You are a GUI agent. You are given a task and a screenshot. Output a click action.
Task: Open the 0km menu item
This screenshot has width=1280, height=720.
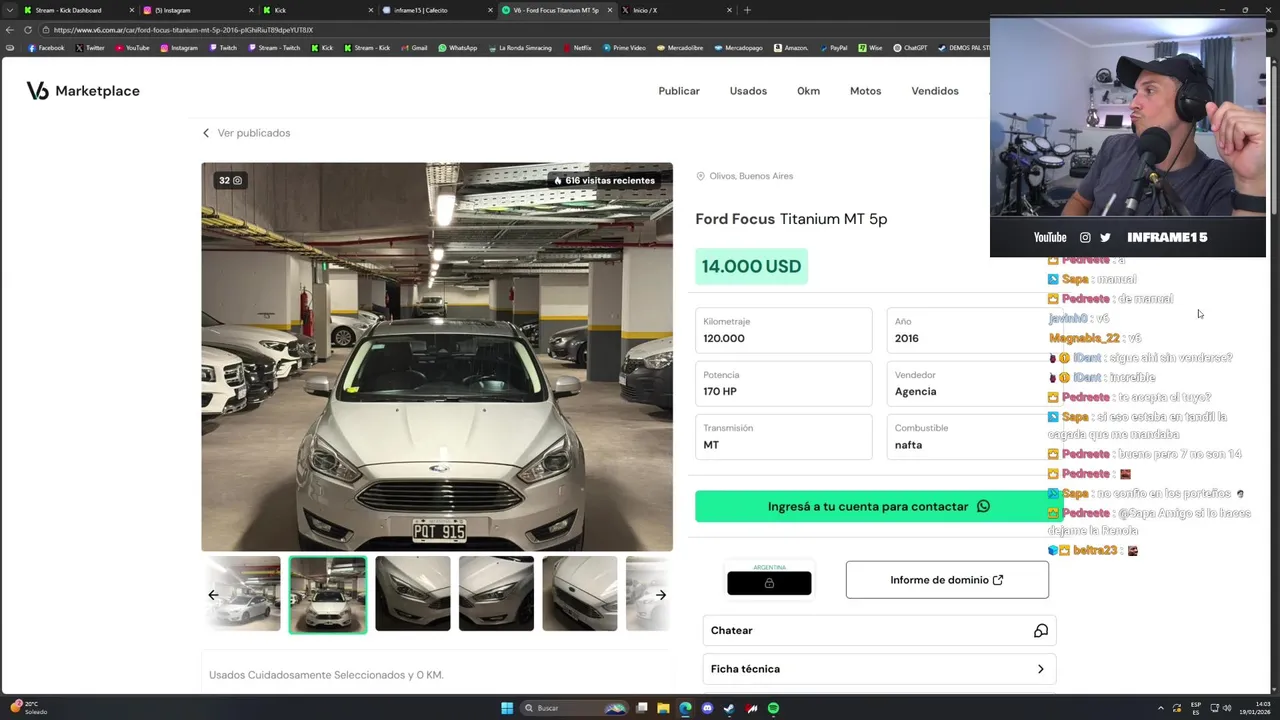tap(808, 91)
